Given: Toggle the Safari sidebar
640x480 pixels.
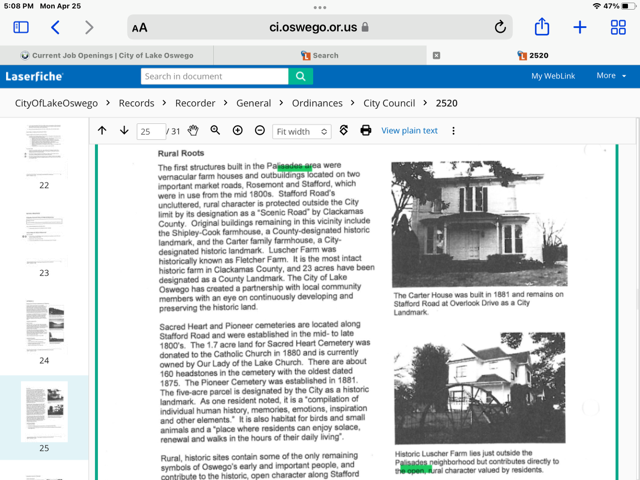Looking at the screenshot, I should [x=21, y=28].
